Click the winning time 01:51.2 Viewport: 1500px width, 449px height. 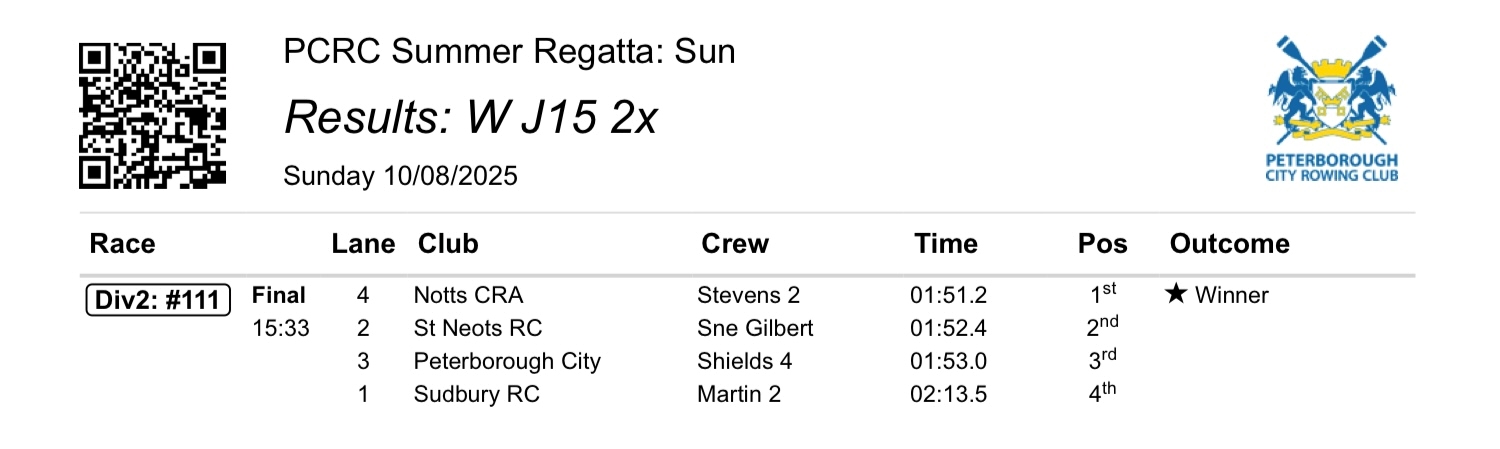point(949,295)
